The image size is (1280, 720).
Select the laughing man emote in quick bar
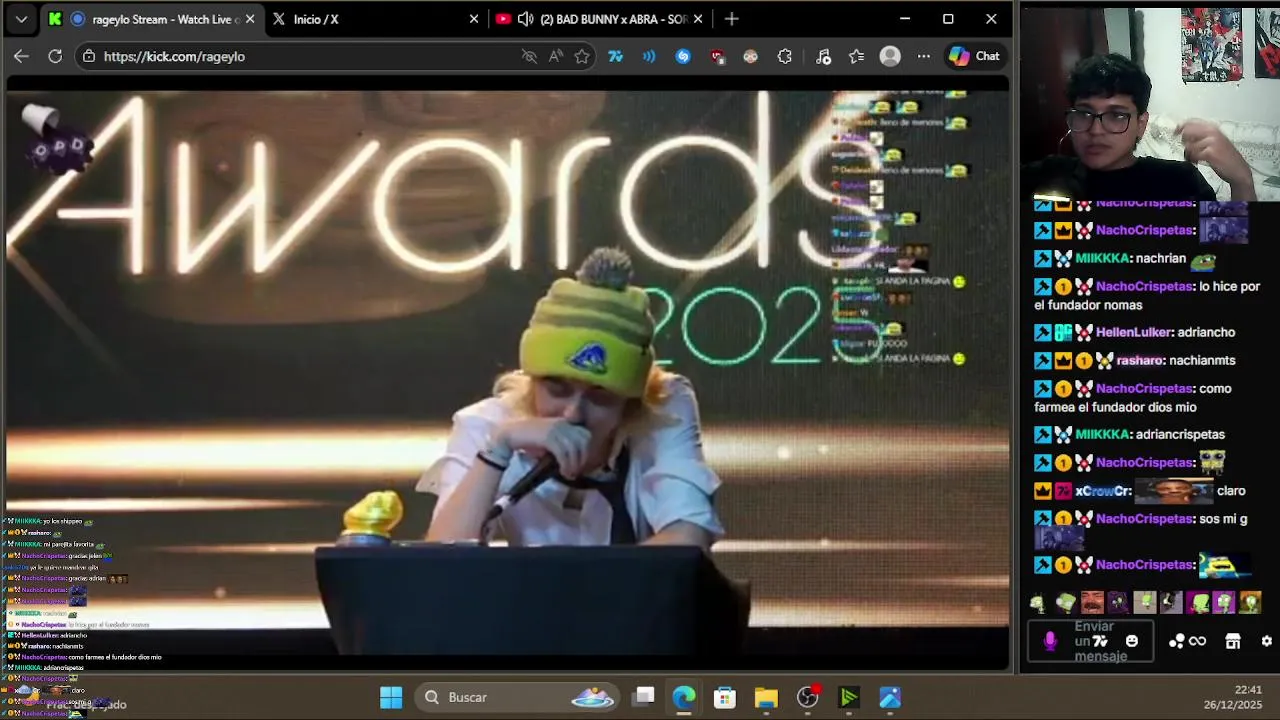(1091, 602)
